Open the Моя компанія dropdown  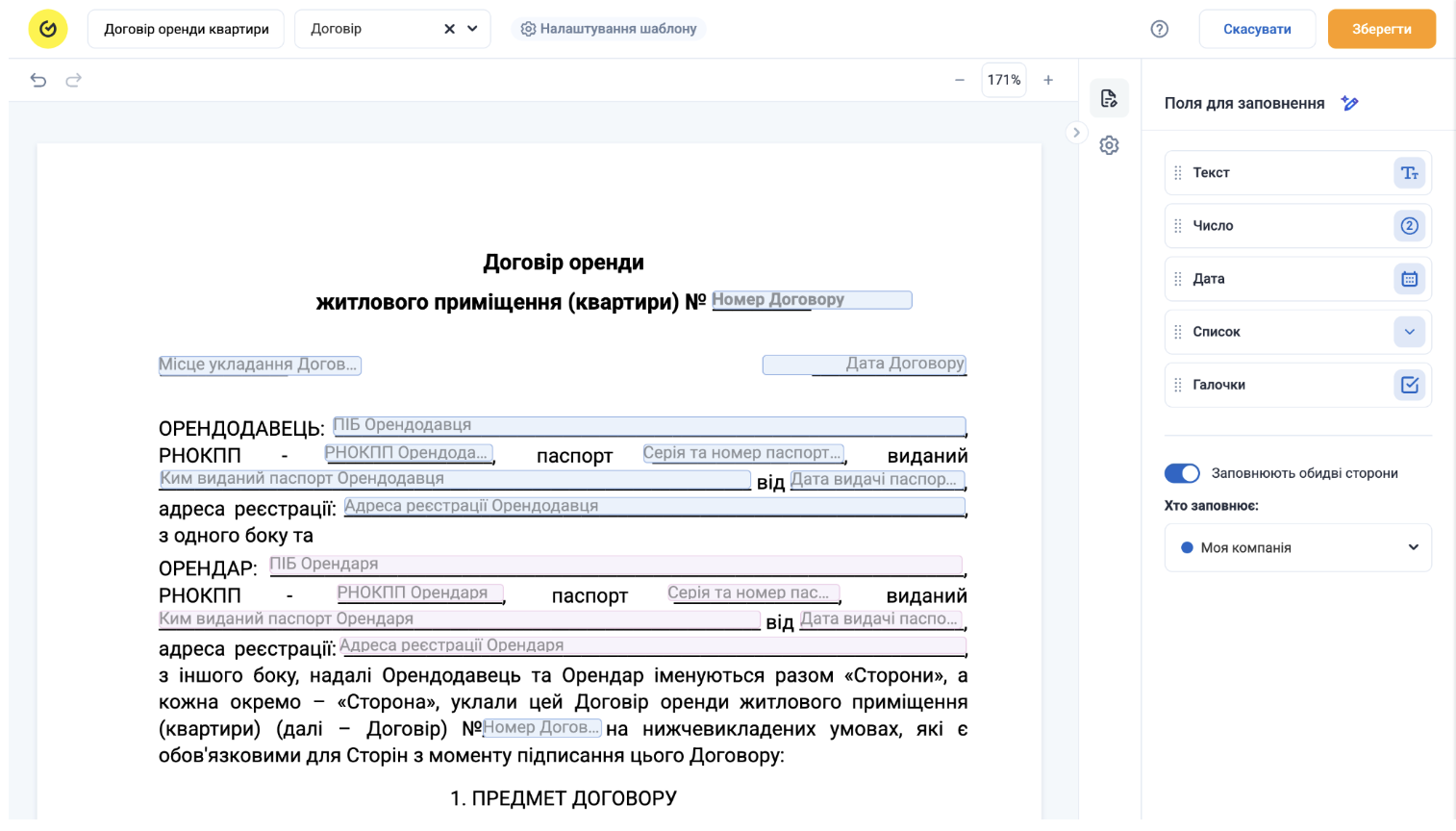tap(1298, 547)
